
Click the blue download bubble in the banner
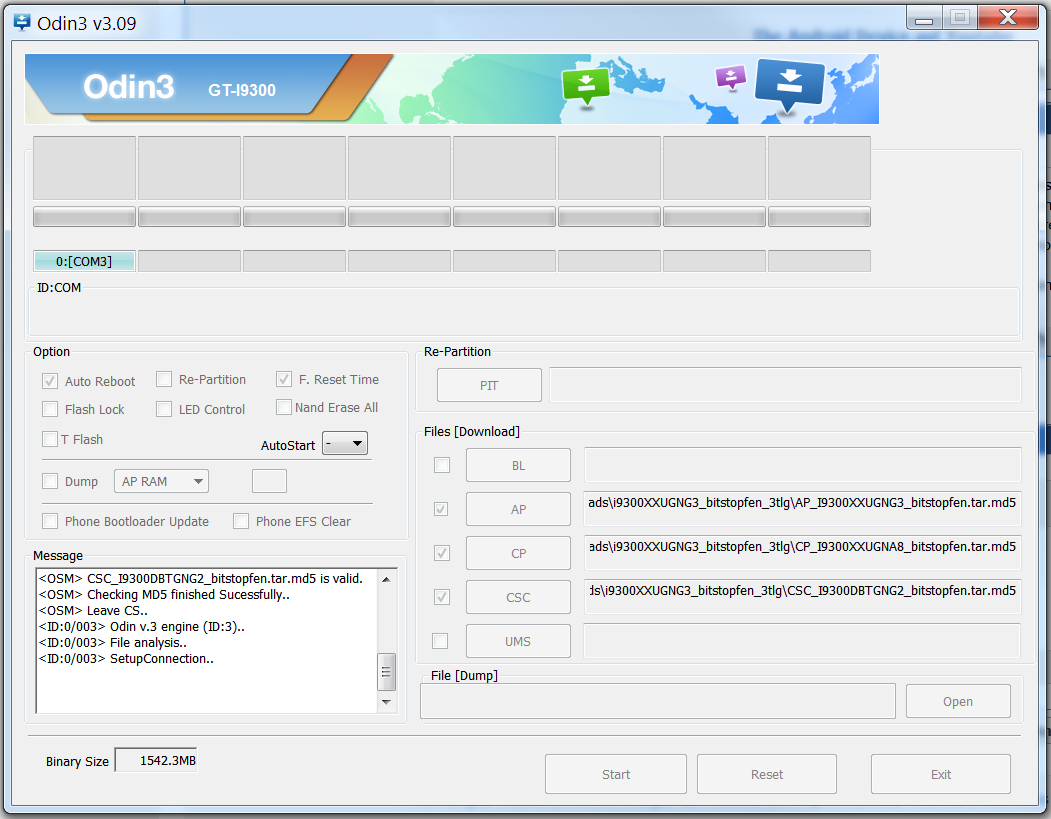tap(790, 84)
